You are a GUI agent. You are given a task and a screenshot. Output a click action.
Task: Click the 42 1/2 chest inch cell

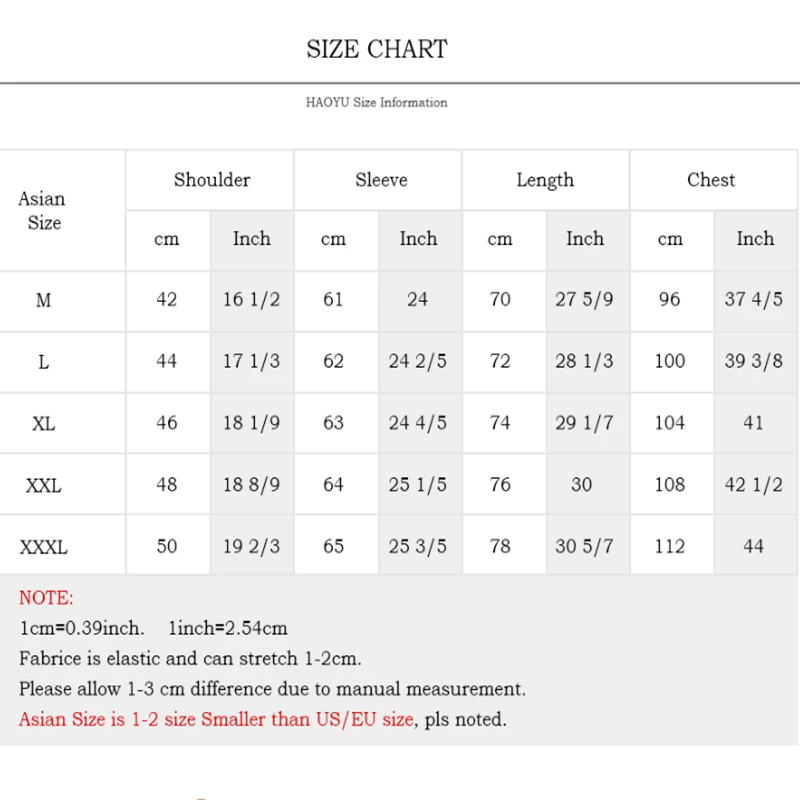(x=754, y=485)
